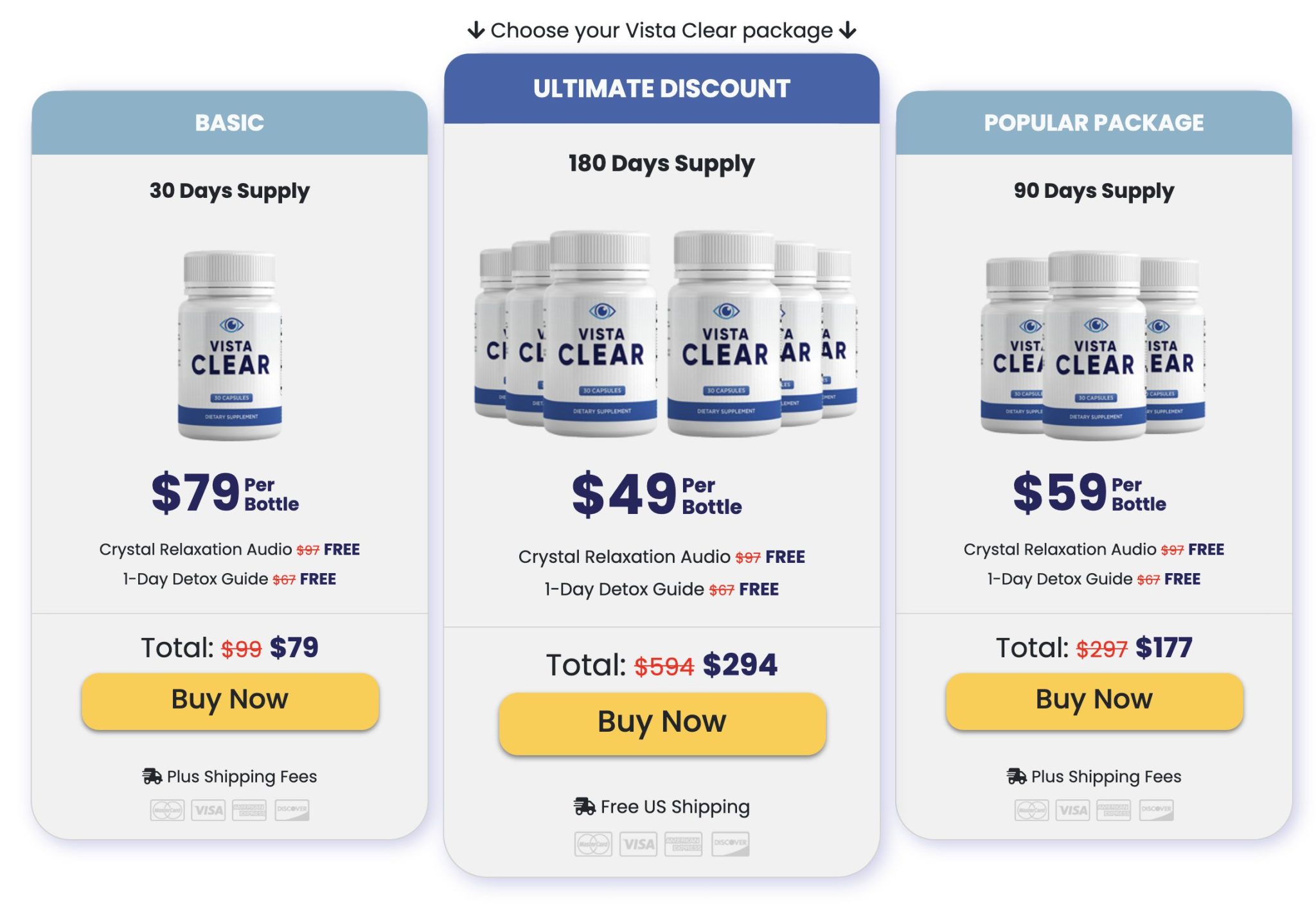1316x904 pixels.
Task: Click the Discover icon under Basic package
Action: pos(292,810)
